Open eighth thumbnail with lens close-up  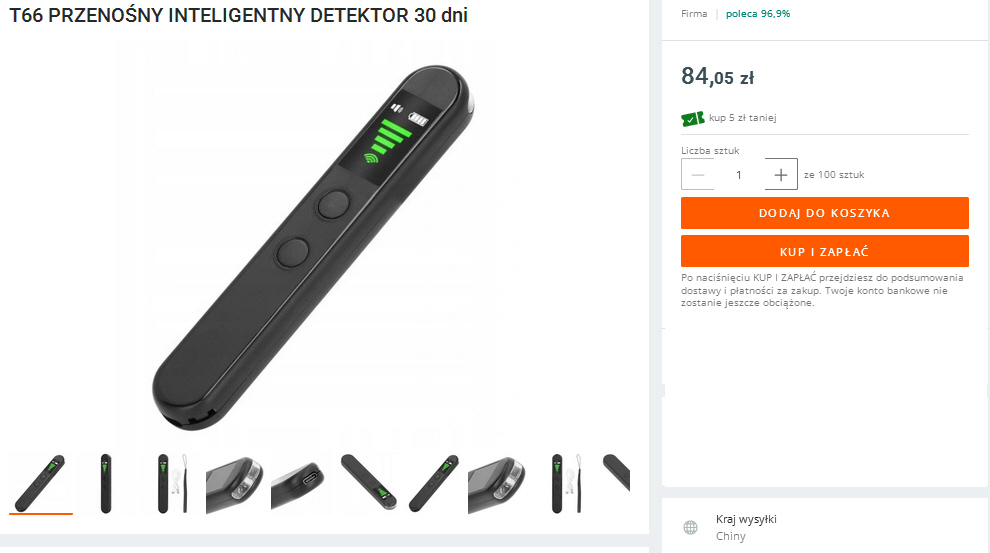coord(496,483)
